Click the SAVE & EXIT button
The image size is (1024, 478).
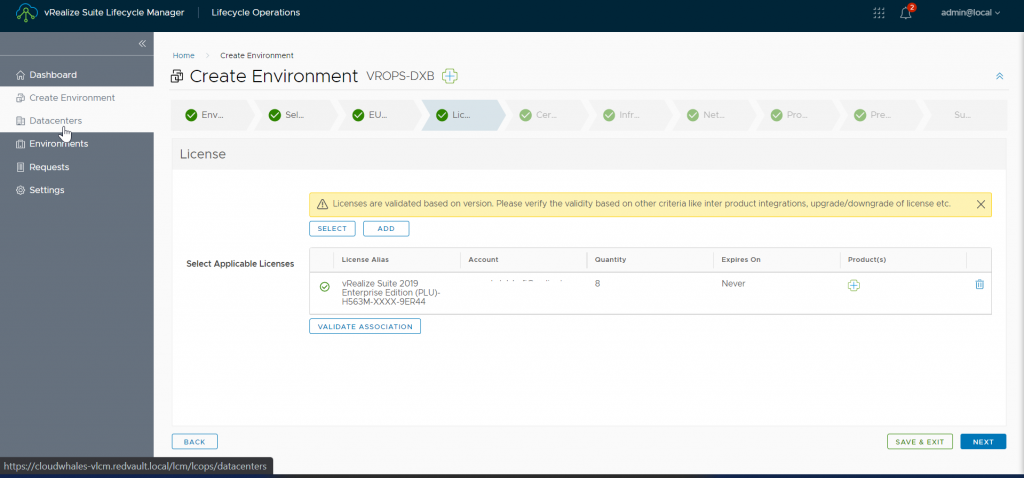[920, 442]
